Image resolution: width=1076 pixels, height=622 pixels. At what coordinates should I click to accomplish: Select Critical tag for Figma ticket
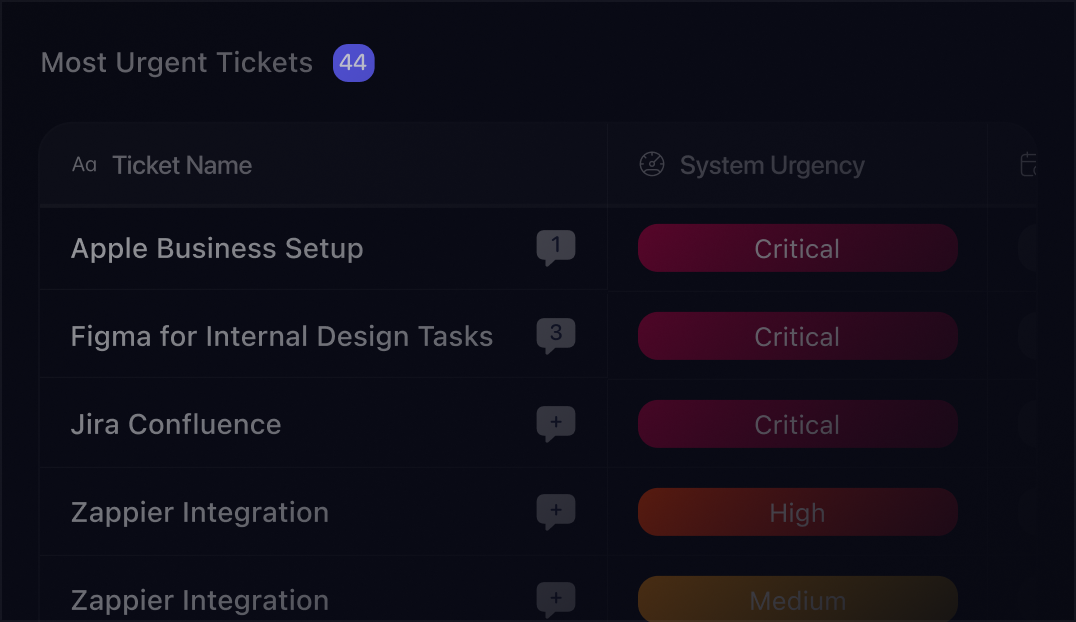pyautogui.click(x=797, y=336)
